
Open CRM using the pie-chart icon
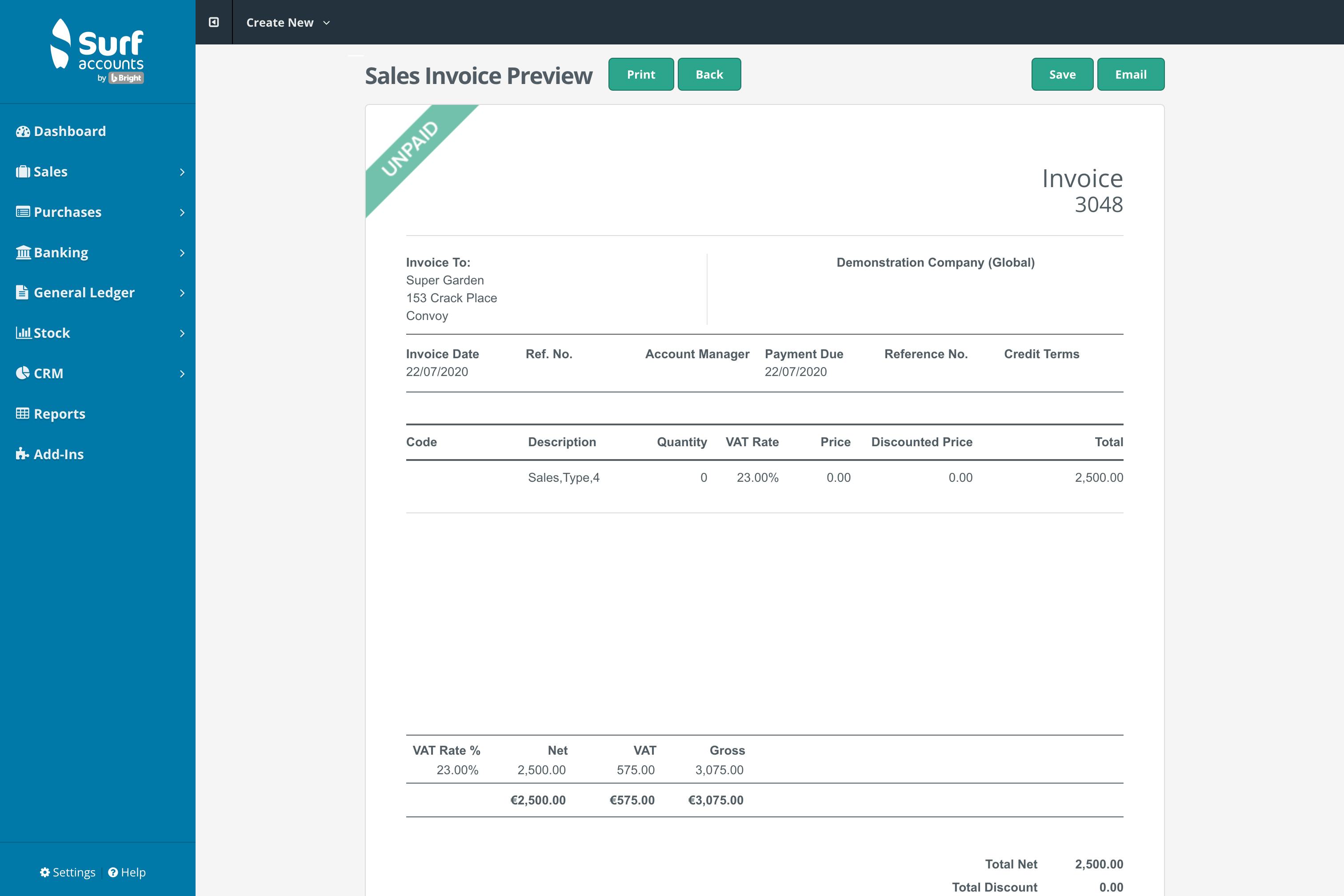(22, 373)
